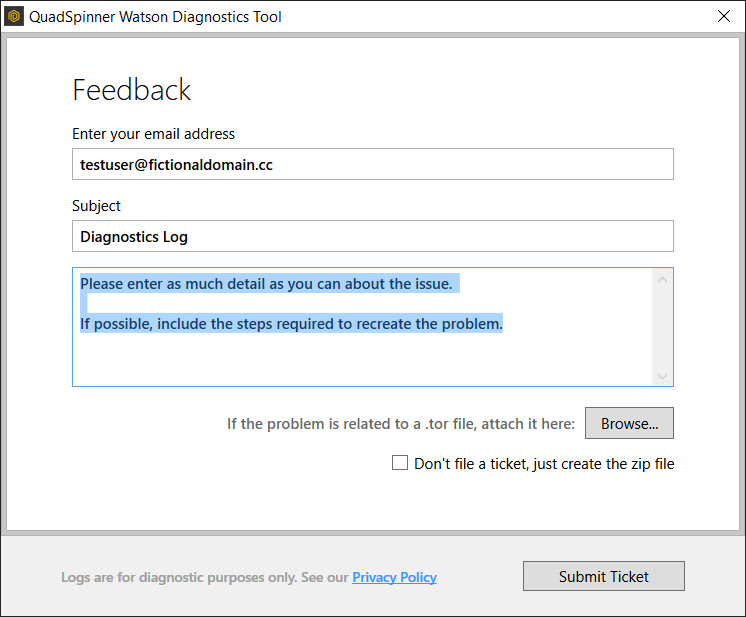Click the highlighted 'recreate the problem' line
This screenshot has width=746, height=617.
coord(291,324)
